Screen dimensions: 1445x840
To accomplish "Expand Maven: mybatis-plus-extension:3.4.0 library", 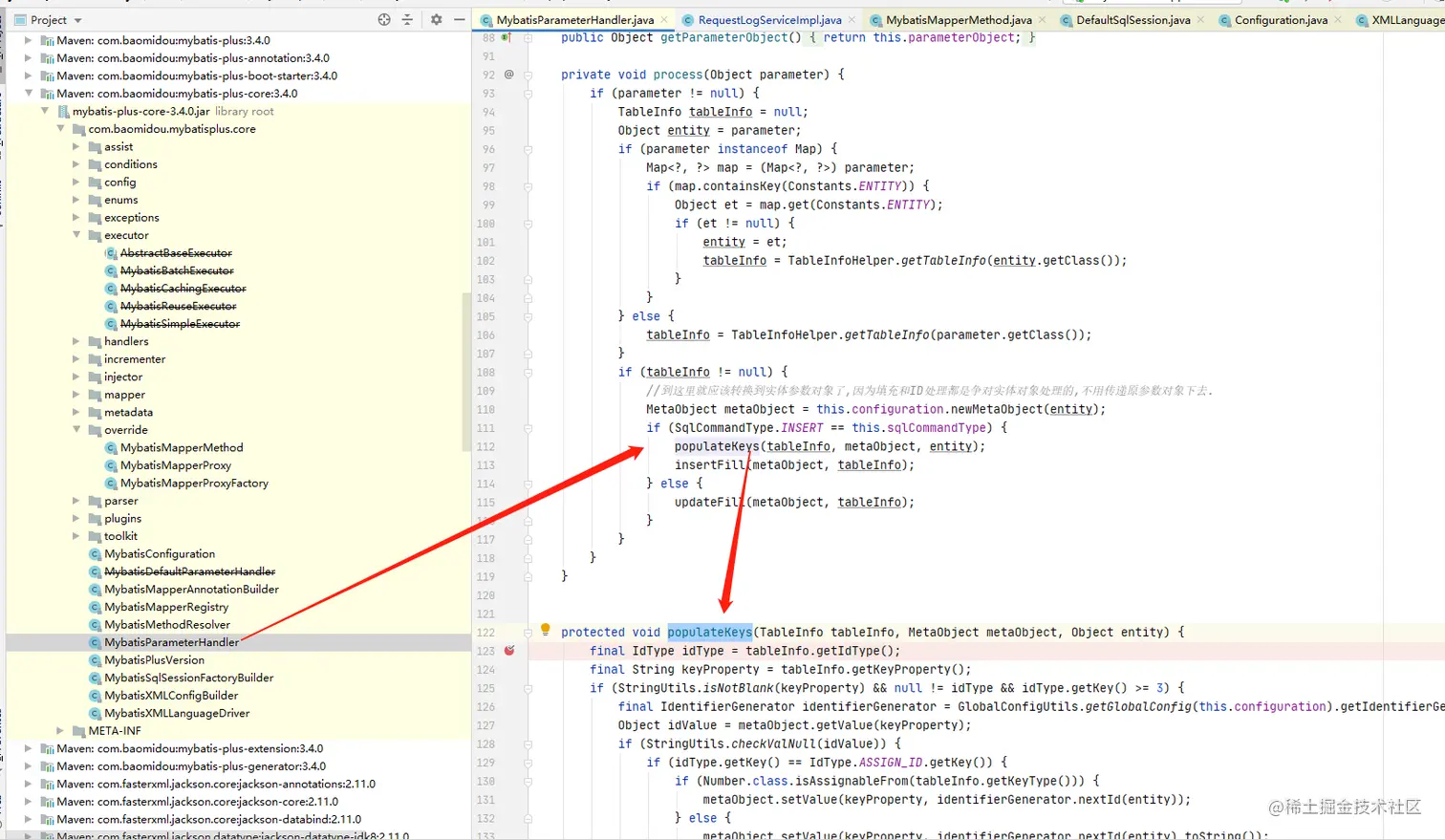I will [x=29, y=748].
